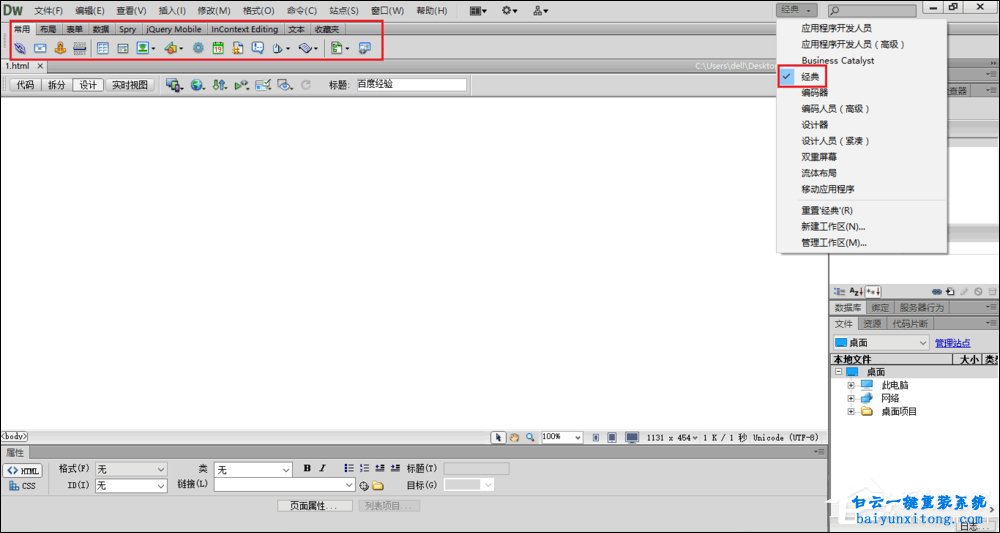The height and width of the screenshot is (533, 1000).
Task: Open the 文件(F) menu
Action: [x=48, y=11]
